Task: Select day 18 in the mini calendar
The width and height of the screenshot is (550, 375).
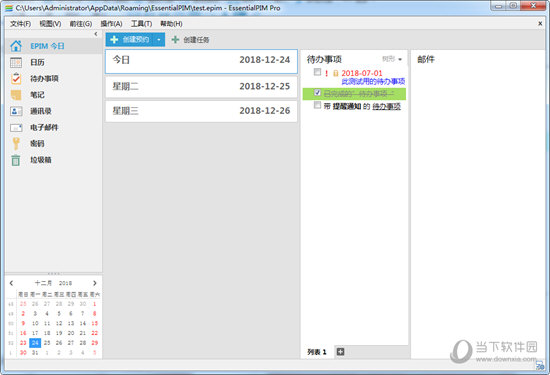Action: coord(47,333)
